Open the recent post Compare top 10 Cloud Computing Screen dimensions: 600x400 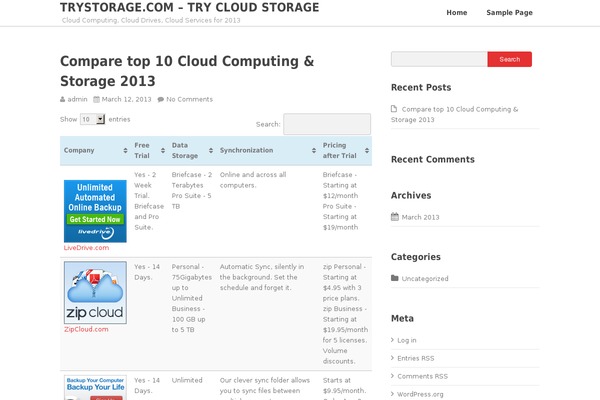coord(455,114)
